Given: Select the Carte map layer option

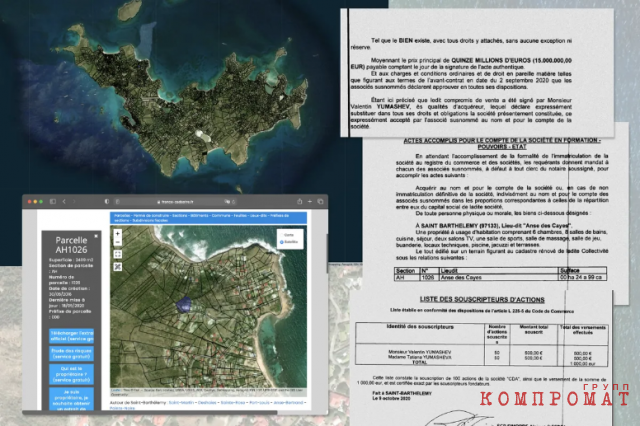Looking at the screenshot, I should tap(289, 235).
